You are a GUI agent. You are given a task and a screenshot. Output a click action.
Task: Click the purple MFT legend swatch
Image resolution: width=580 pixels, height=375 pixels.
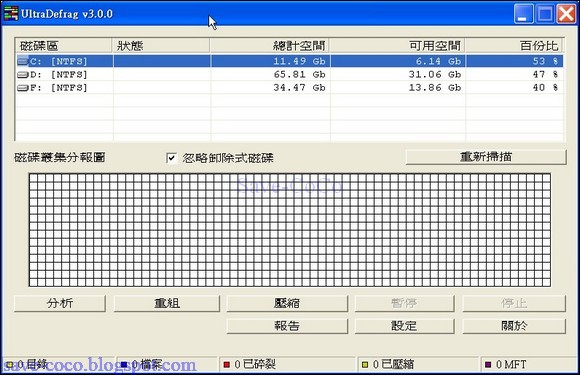[488, 365]
